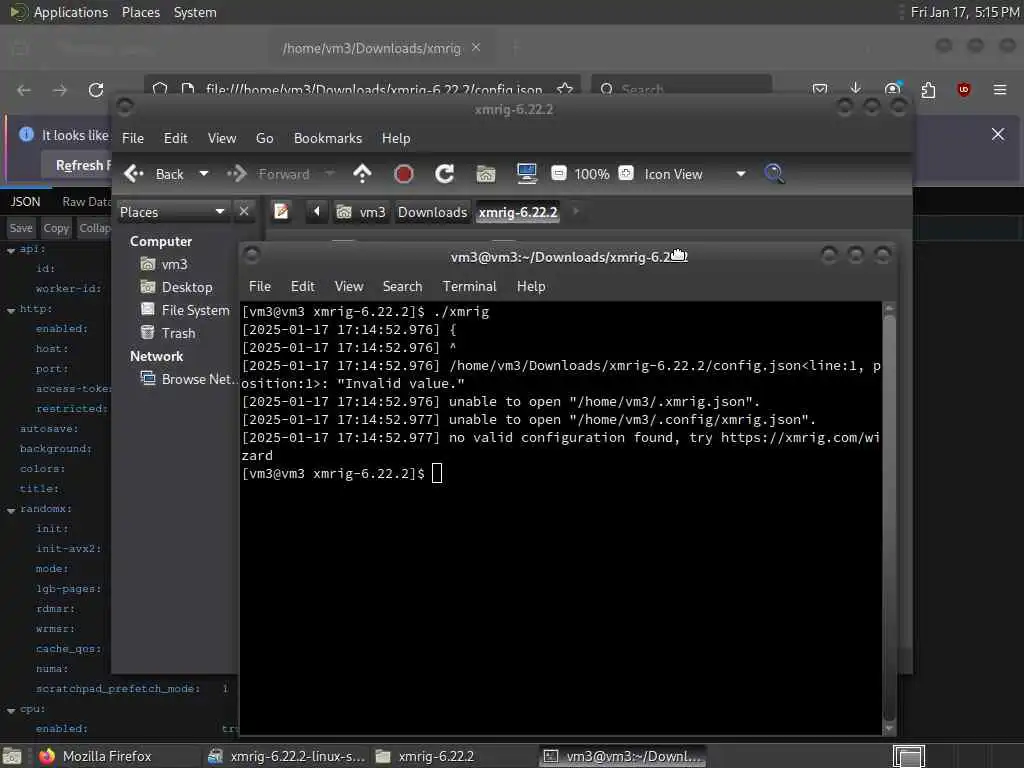Collapse the api node in JSON tree
The image size is (1024, 768).
(x=11, y=249)
